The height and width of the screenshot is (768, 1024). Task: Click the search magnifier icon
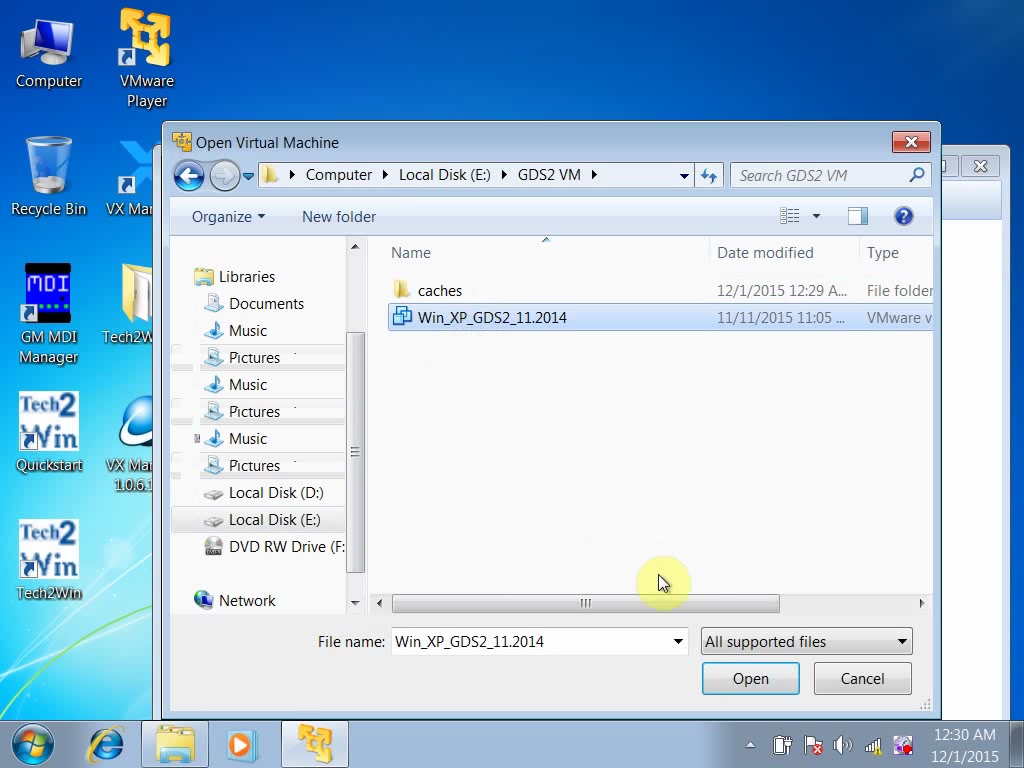pos(917,175)
